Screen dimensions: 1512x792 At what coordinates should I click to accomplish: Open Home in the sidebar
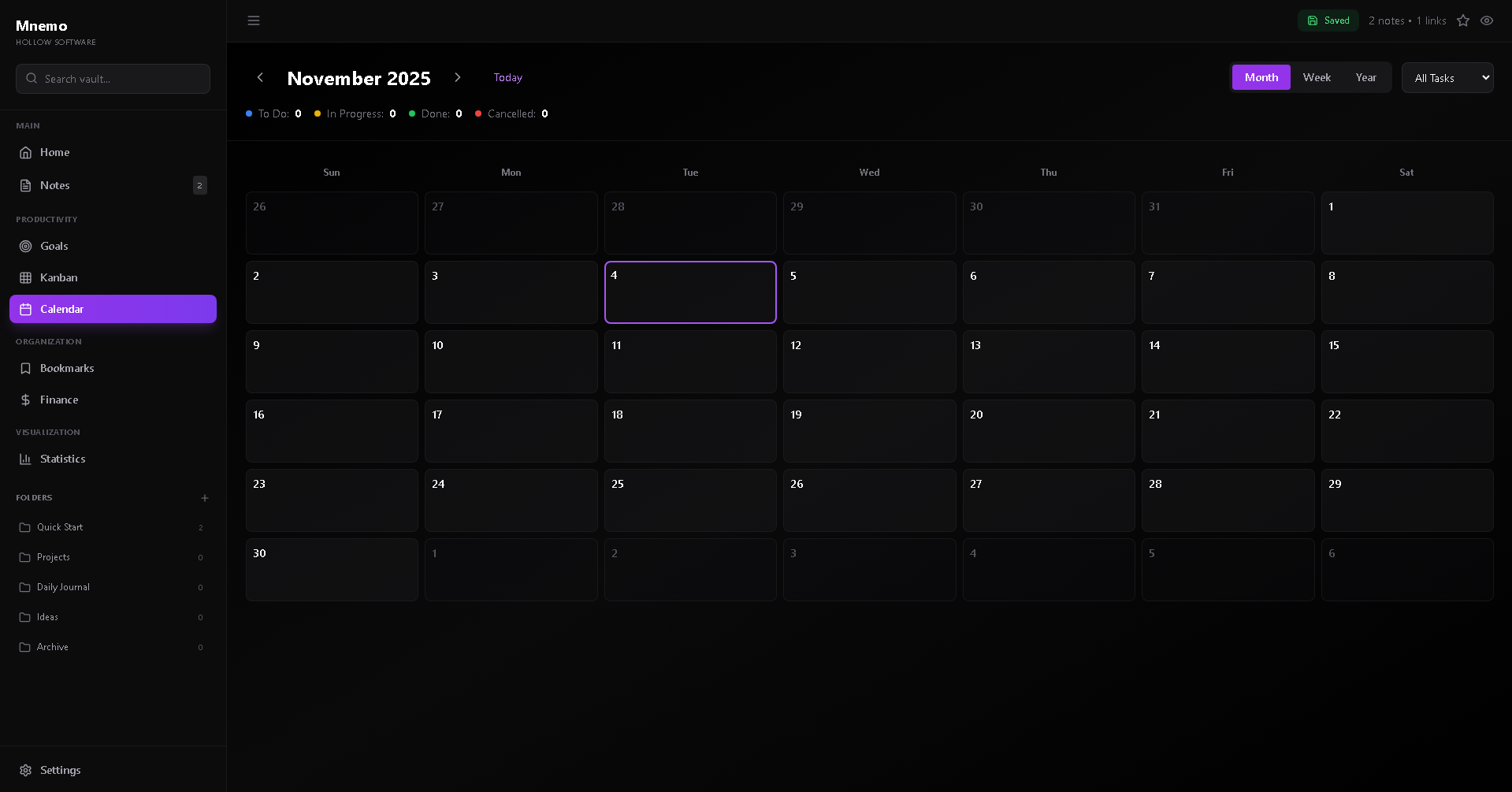(113, 152)
